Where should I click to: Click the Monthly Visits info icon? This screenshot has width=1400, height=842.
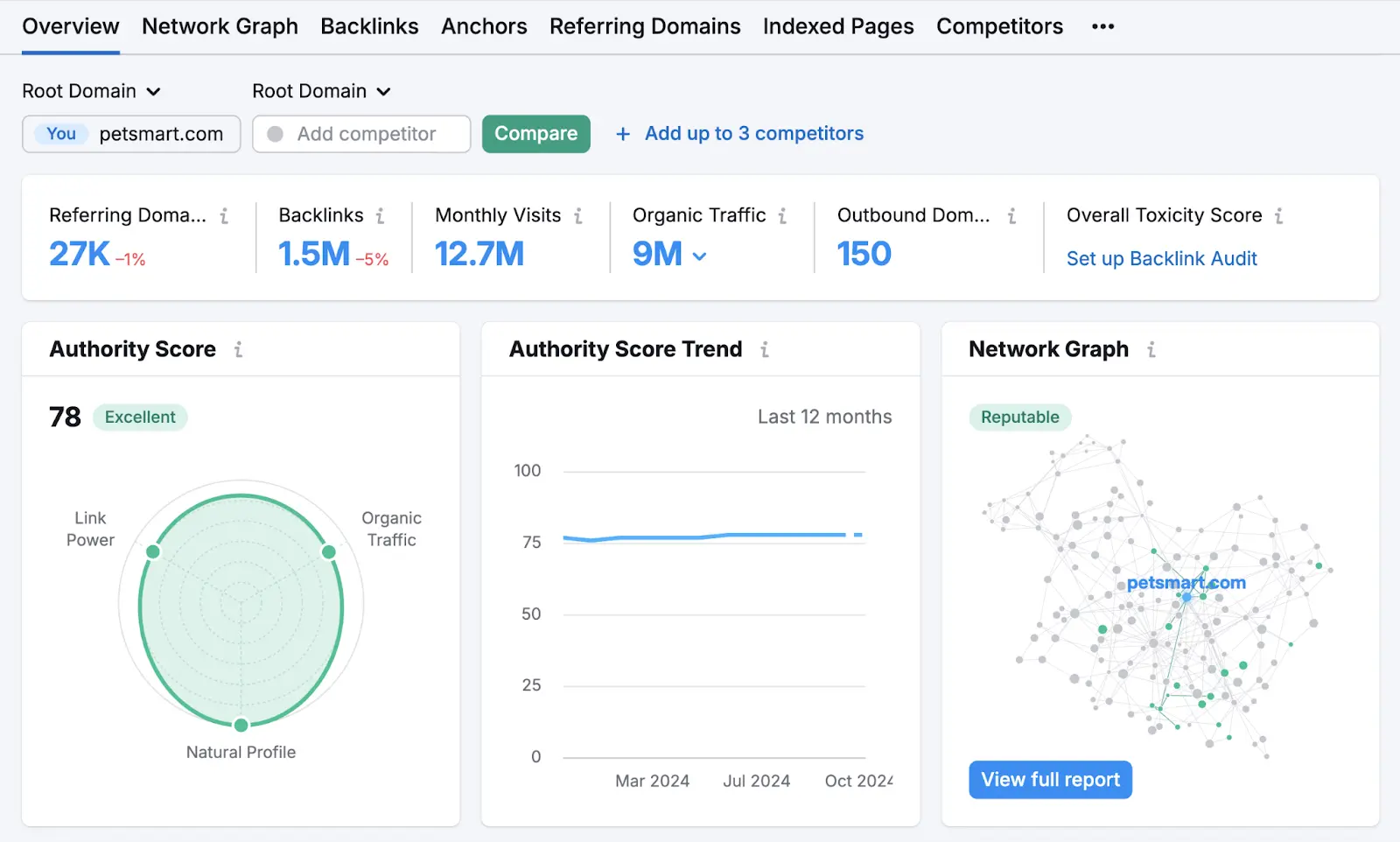click(578, 214)
